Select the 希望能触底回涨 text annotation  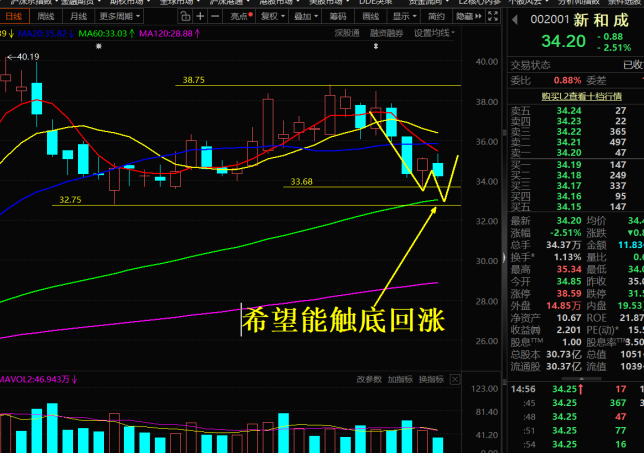343,320
